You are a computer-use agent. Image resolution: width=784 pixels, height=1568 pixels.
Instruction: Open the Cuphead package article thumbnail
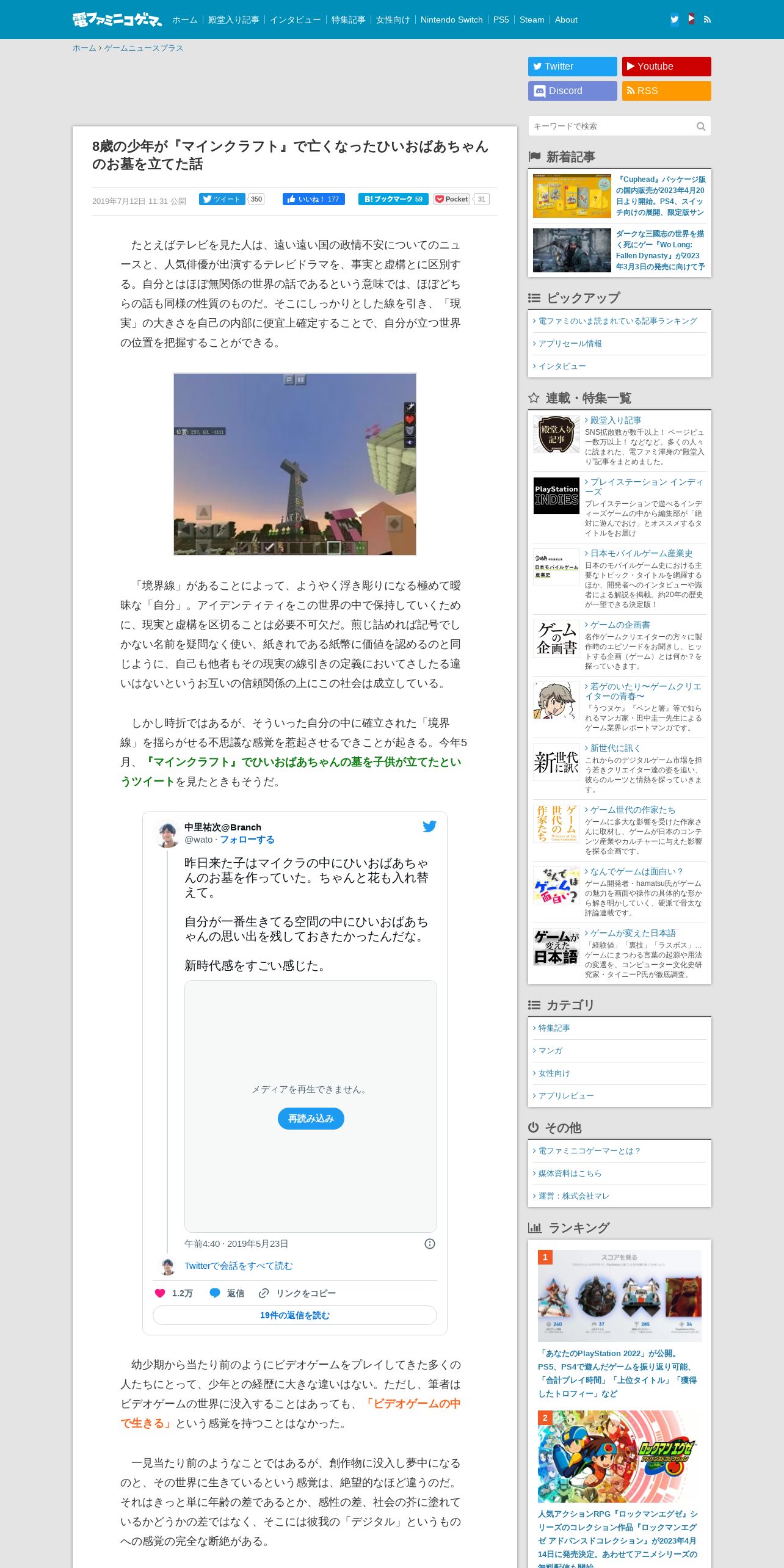pyautogui.click(x=572, y=196)
